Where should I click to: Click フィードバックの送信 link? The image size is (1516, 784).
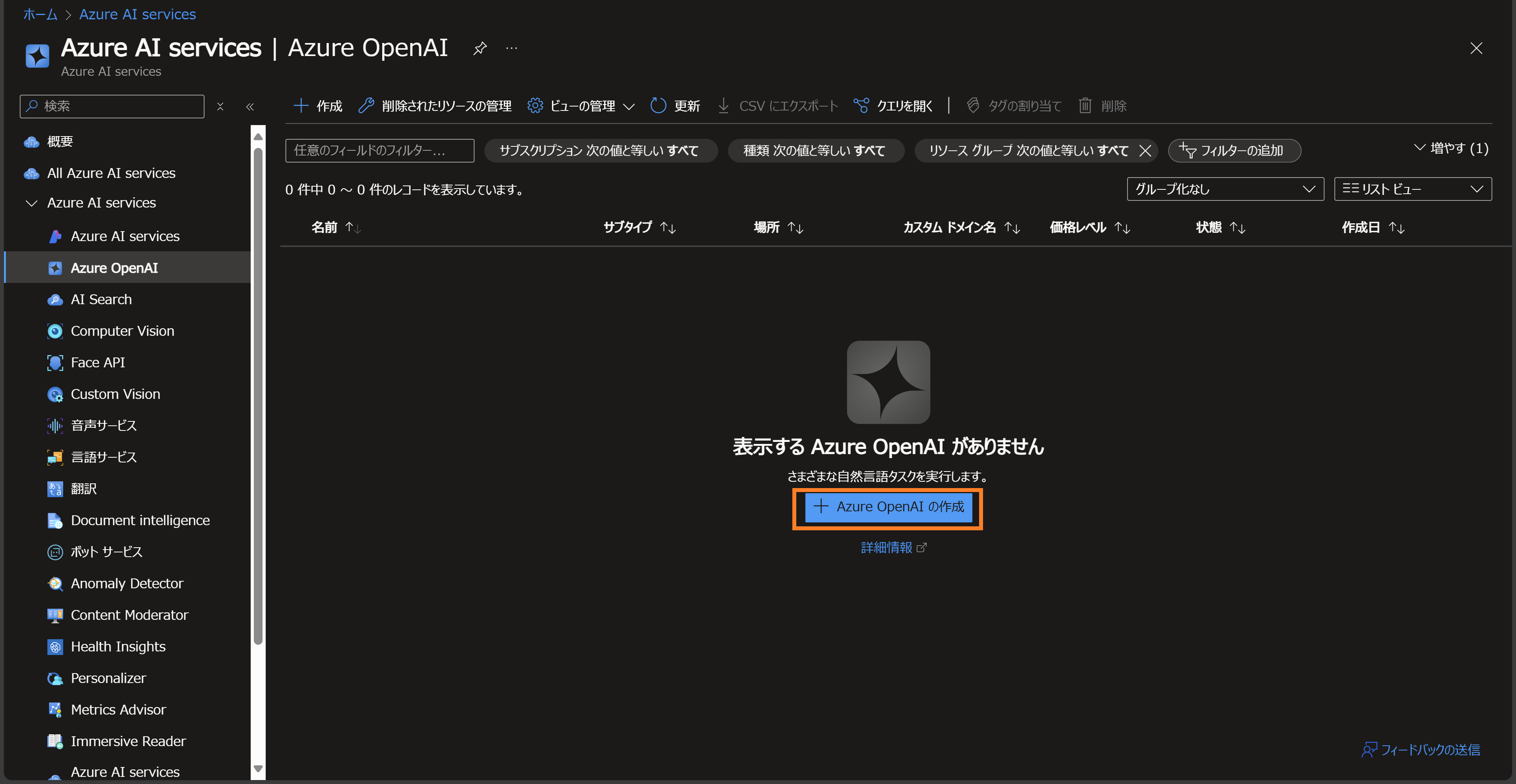tap(1421, 750)
